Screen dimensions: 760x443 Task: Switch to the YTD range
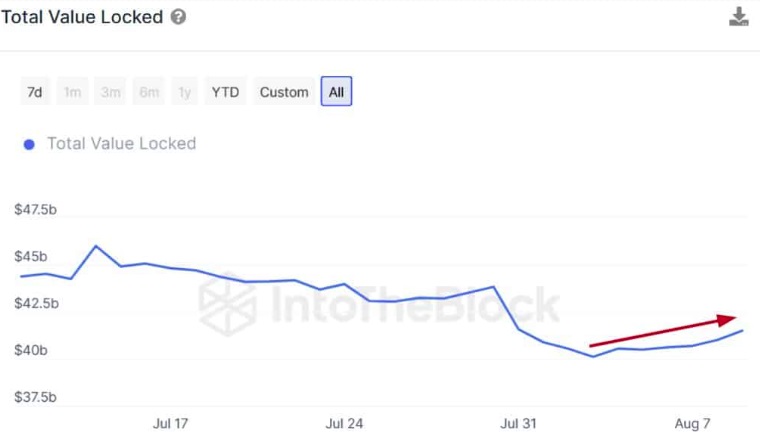[225, 92]
